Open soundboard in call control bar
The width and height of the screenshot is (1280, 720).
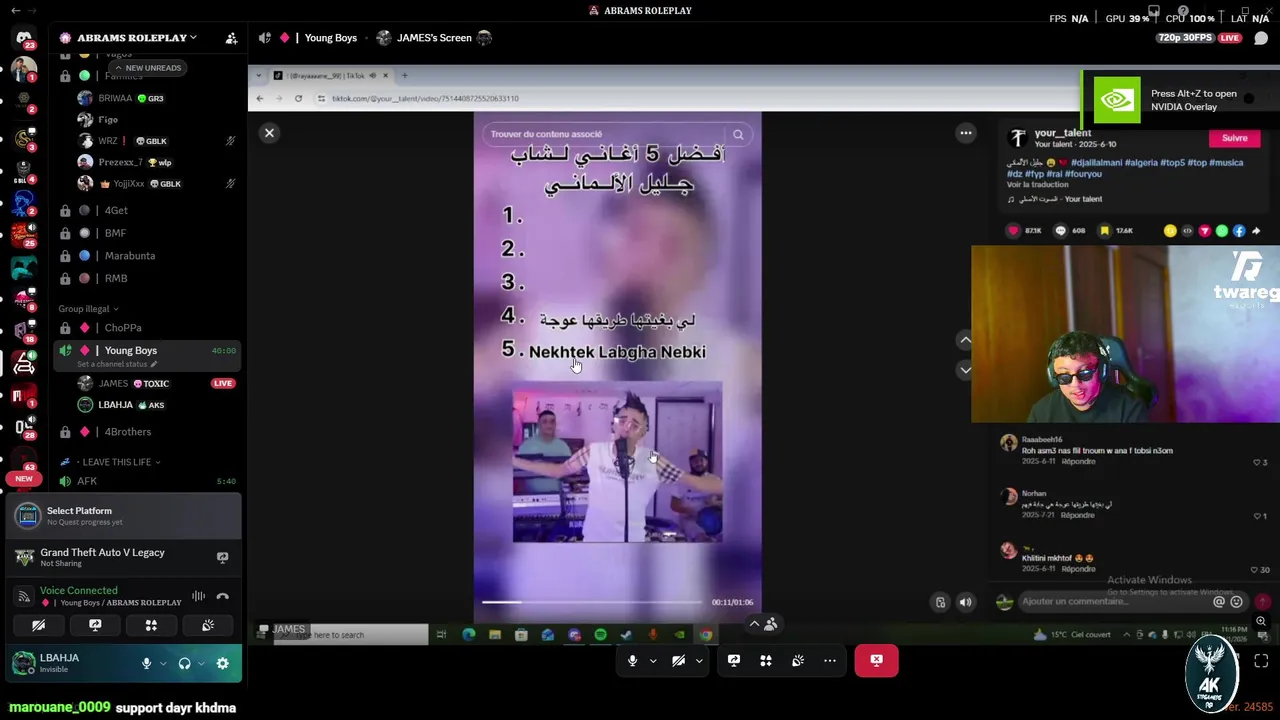coord(797,660)
